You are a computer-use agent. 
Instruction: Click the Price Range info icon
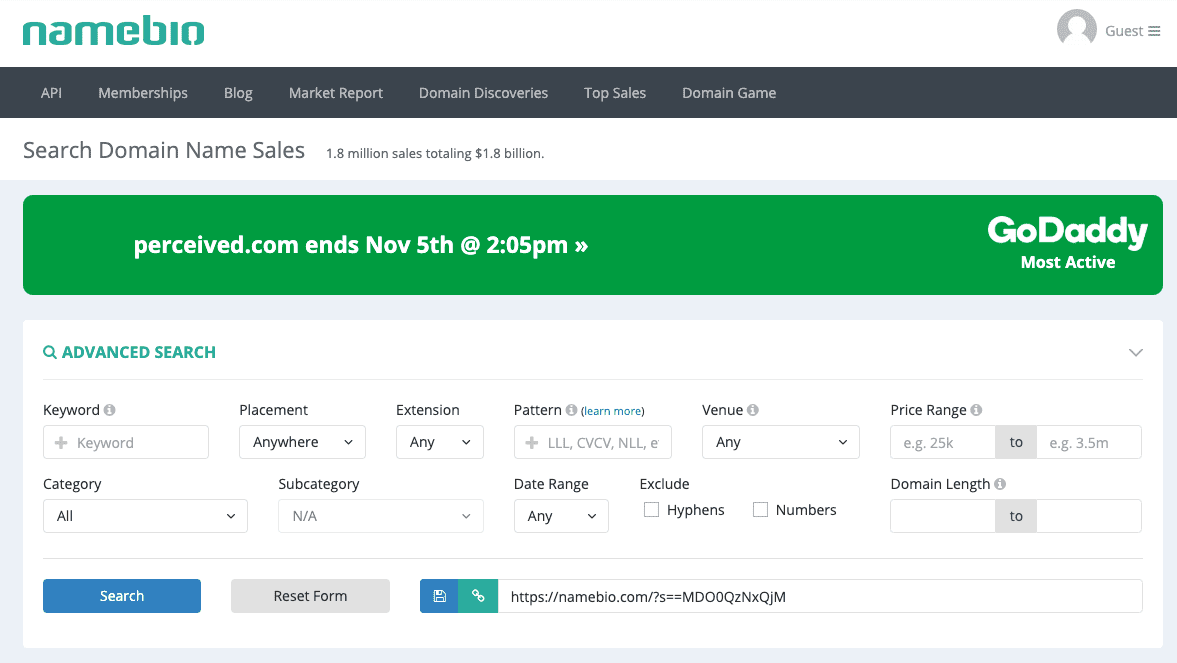[x=976, y=410]
